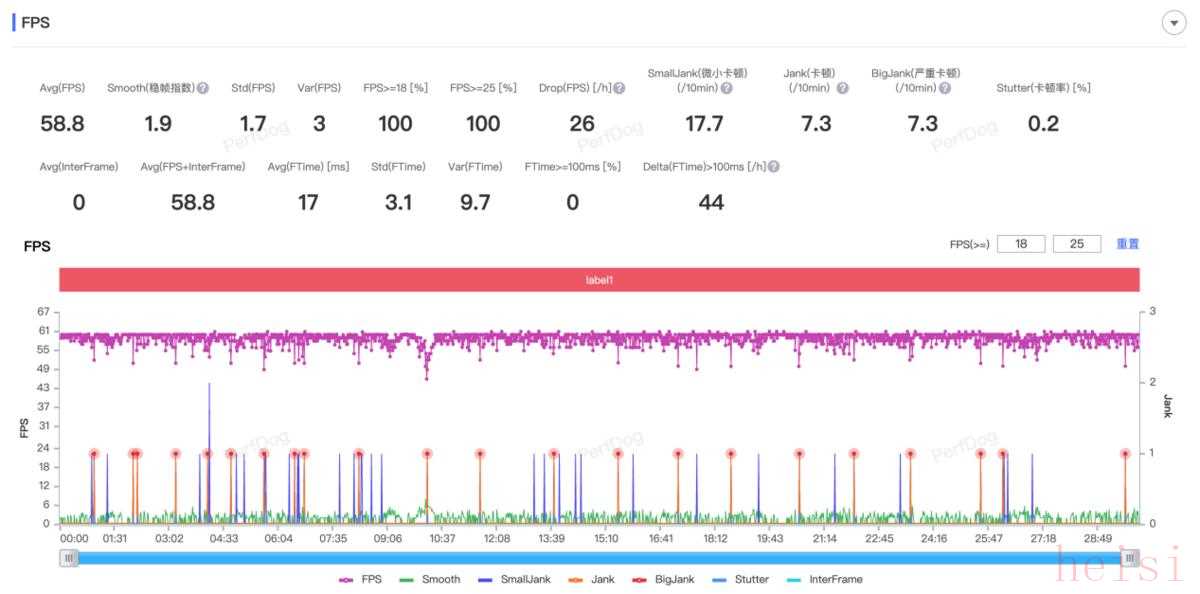Click the FPS threshold field showing 25
The width and height of the screenshot is (1200, 594).
pyautogui.click(x=1076, y=244)
